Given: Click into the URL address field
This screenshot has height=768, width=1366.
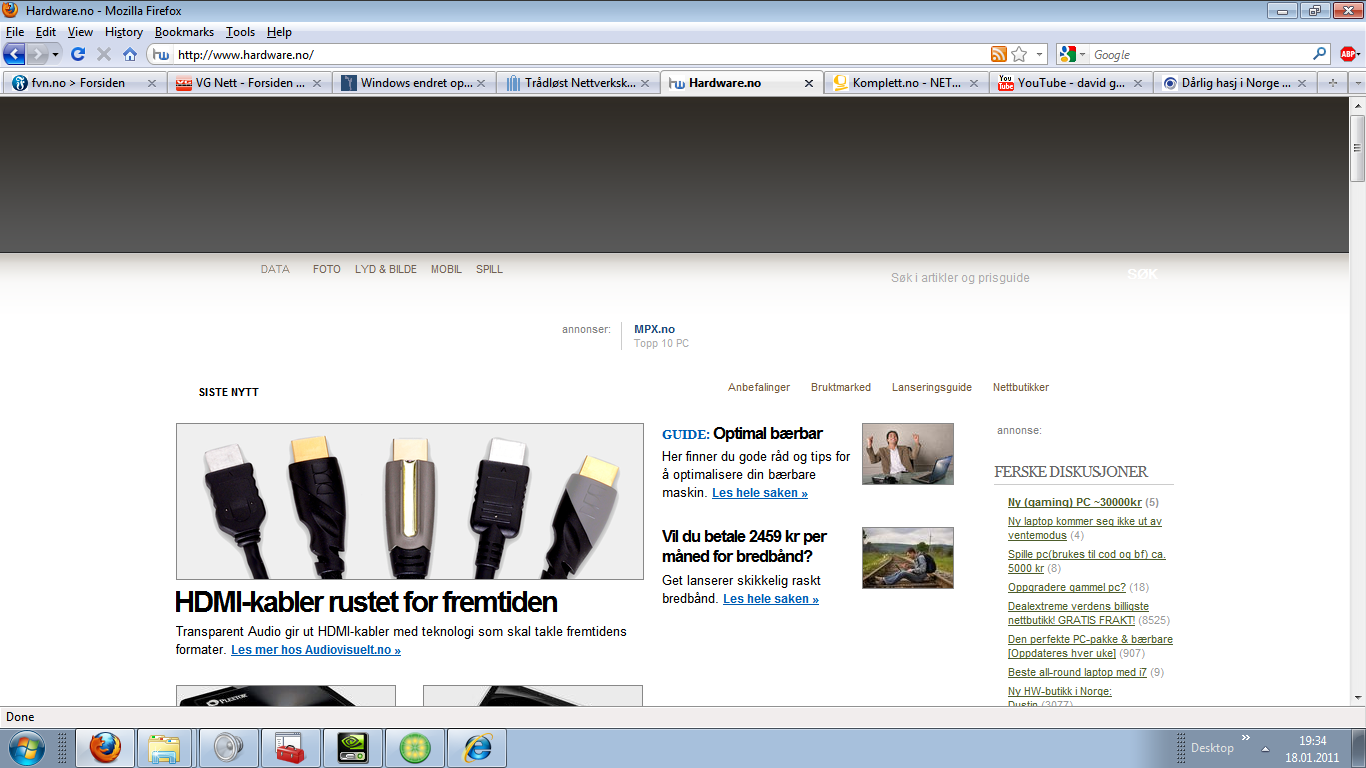Looking at the screenshot, I should [x=580, y=54].
